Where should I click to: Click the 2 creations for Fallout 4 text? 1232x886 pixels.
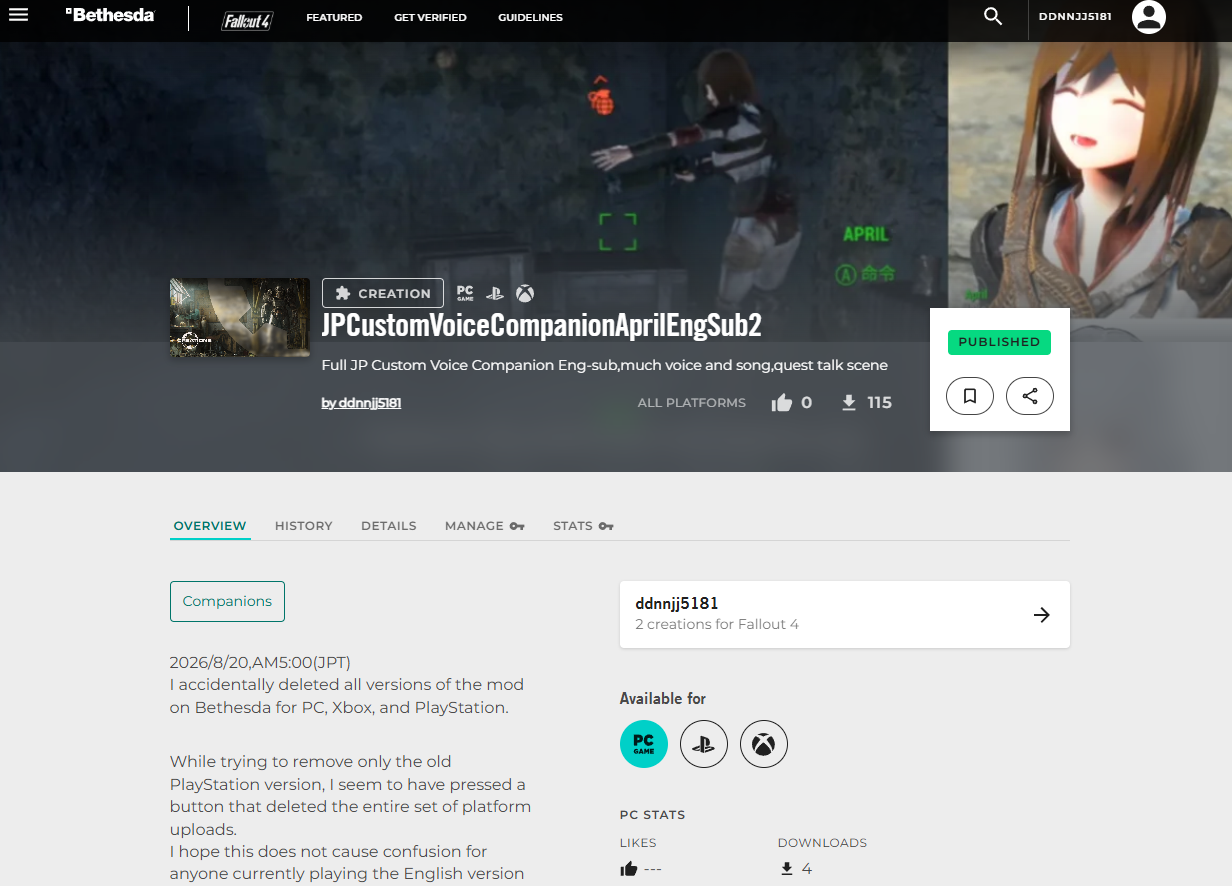point(717,625)
